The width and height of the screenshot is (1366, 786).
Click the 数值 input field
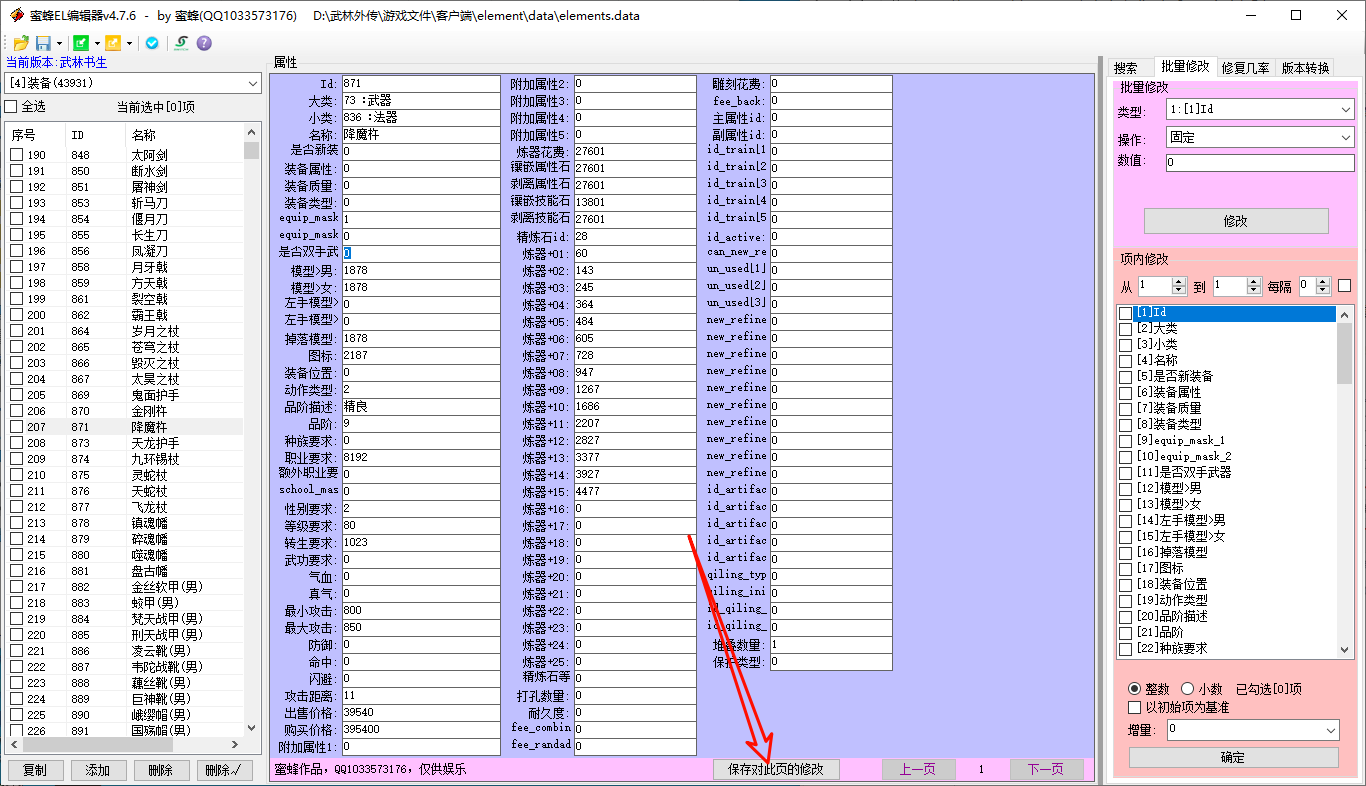[x=1259, y=162]
